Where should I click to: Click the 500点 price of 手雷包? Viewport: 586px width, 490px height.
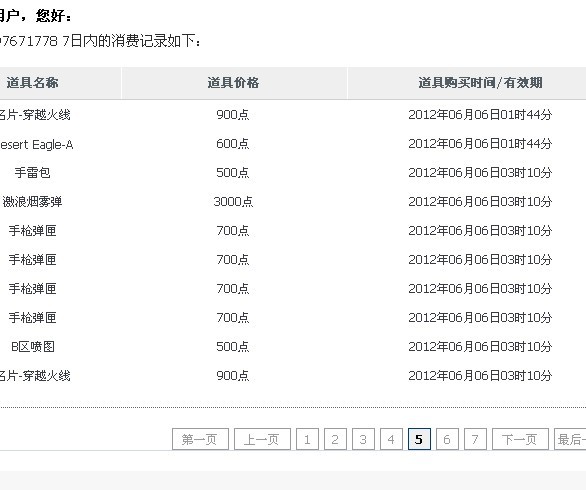(x=232, y=173)
